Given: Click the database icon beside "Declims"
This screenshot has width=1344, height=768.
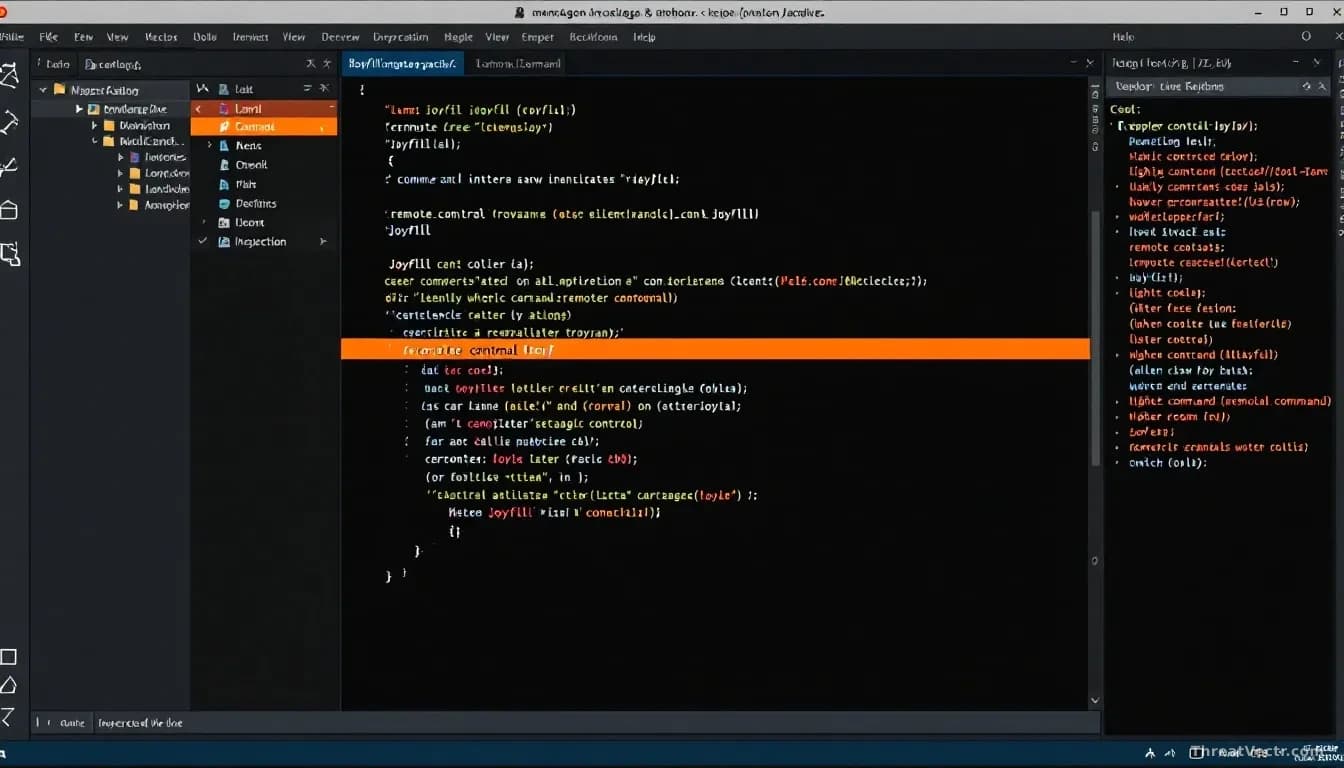Looking at the screenshot, I should coord(224,204).
